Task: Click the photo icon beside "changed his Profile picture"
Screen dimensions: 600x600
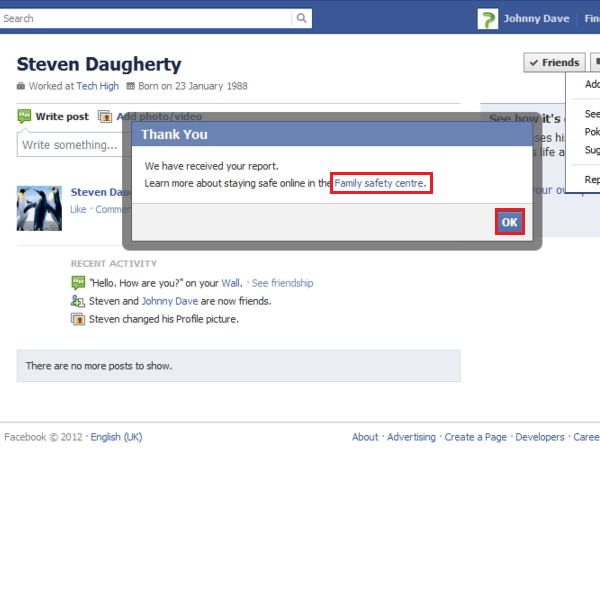Action: [x=78, y=319]
